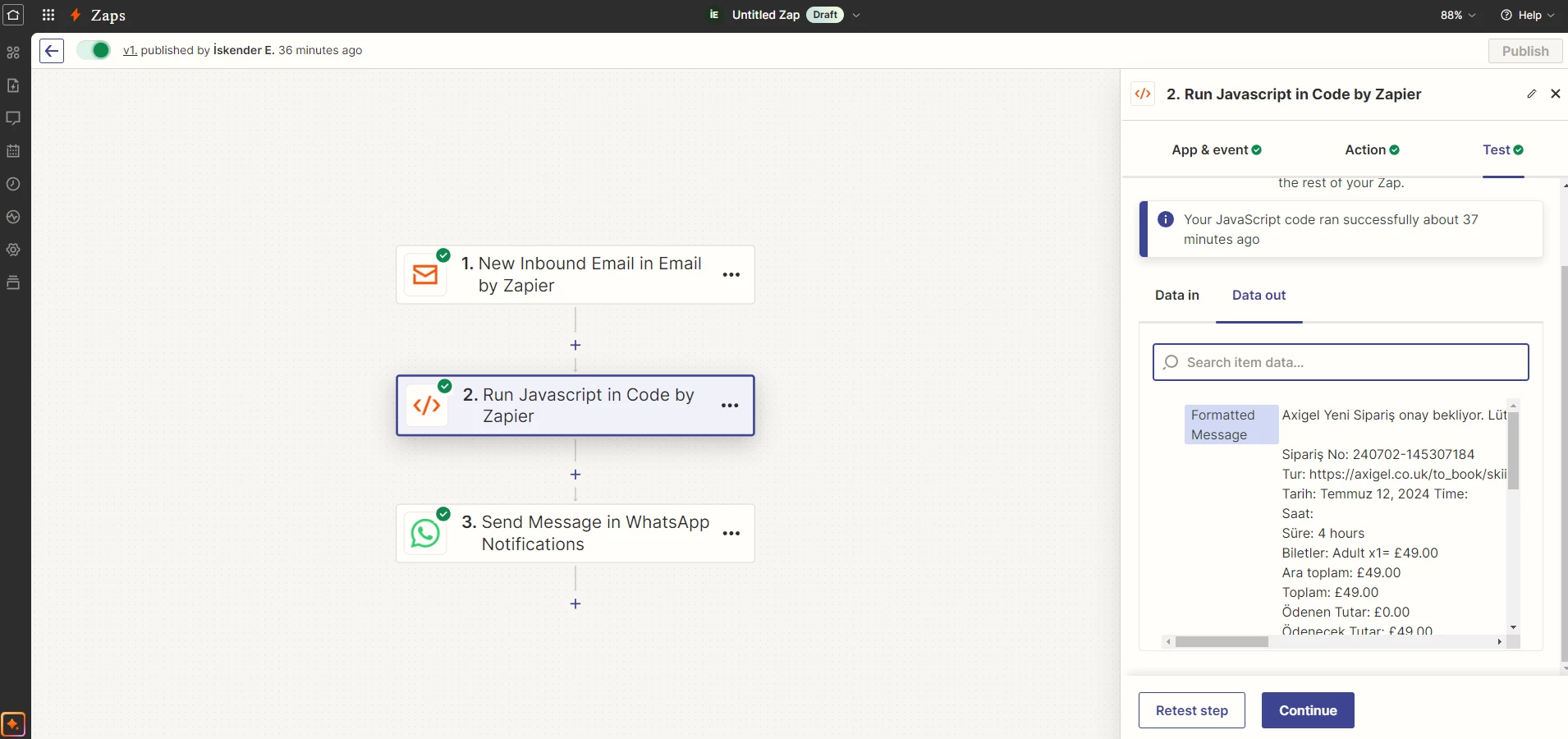Click the Süre: 4 hours line

(x=1323, y=533)
